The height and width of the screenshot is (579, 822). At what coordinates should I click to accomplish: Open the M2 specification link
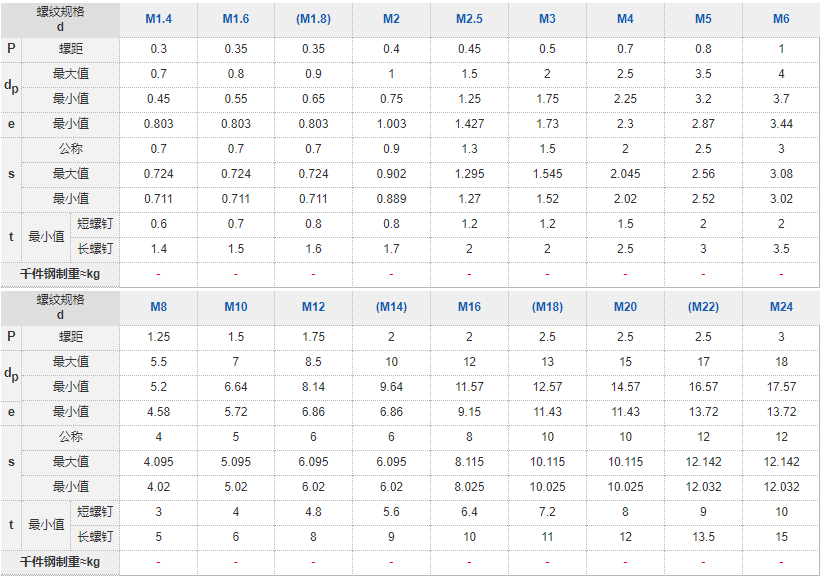(x=391, y=19)
